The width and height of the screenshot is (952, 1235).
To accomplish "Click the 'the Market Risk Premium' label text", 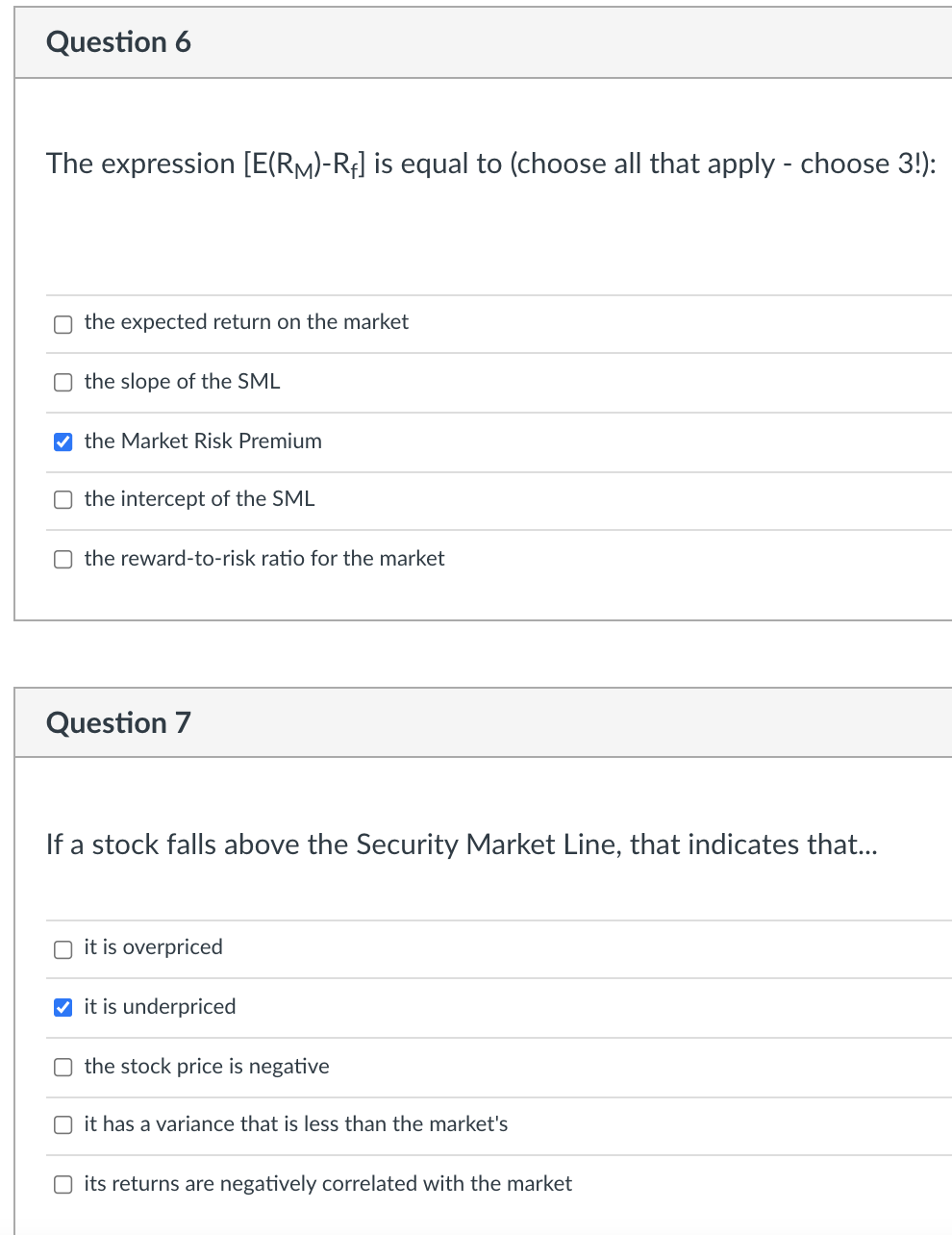I will (x=203, y=441).
